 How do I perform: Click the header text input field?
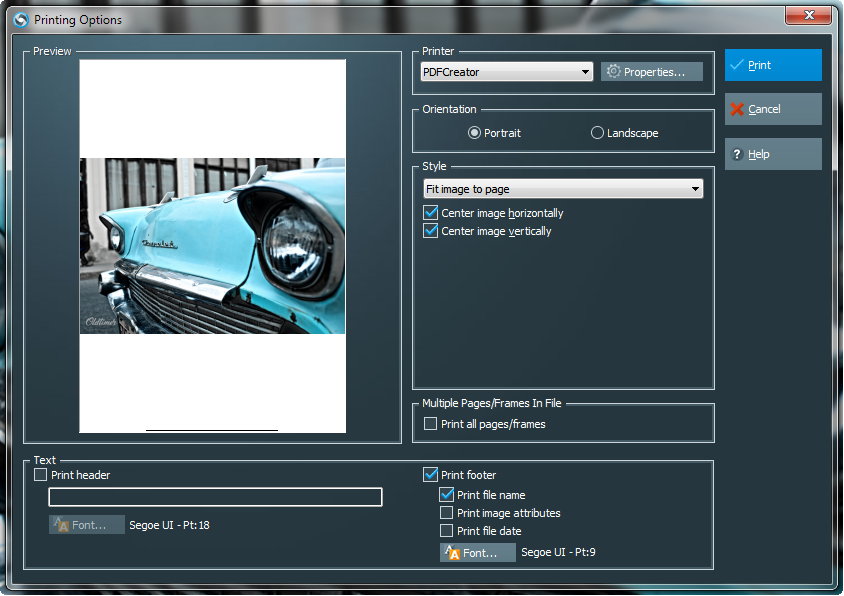pyautogui.click(x=215, y=497)
